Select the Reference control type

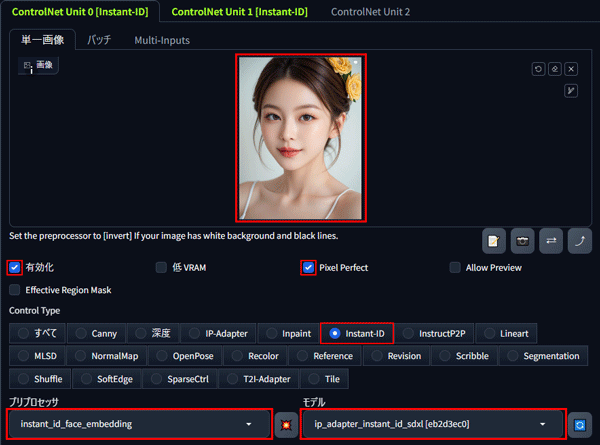pos(325,356)
